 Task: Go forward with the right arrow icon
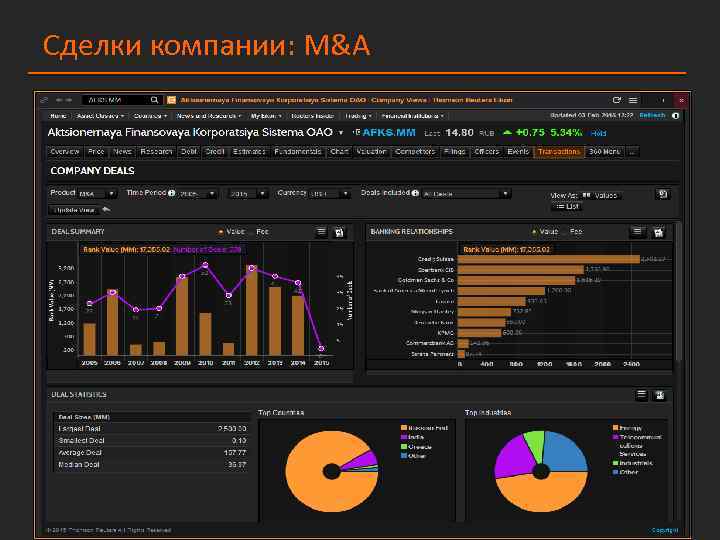pyautogui.click(x=69, y=100)
